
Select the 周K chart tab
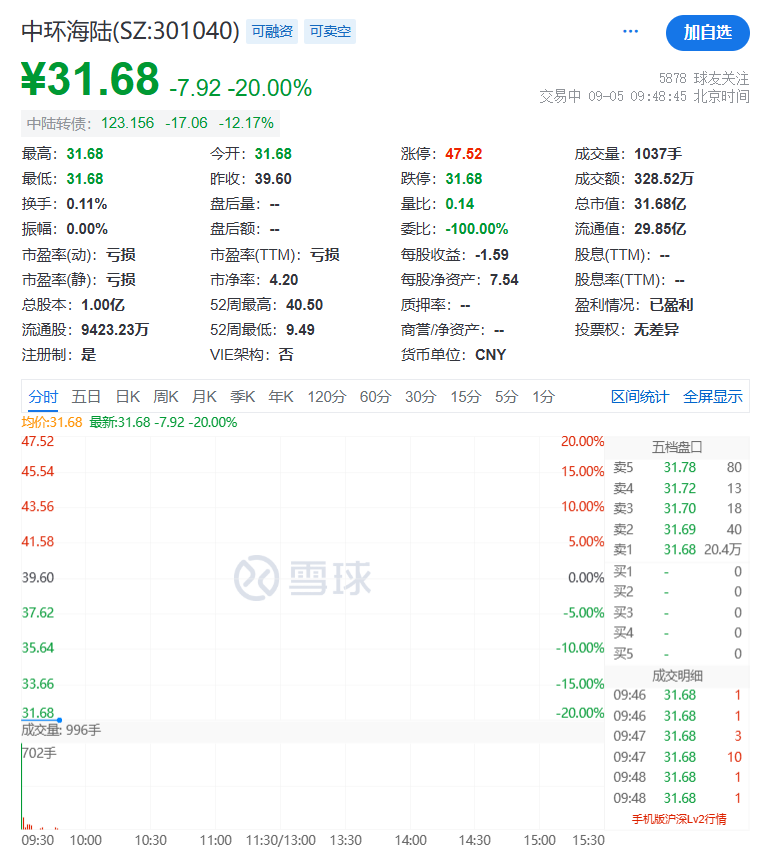pyautogui.click(x=166, y=397)
